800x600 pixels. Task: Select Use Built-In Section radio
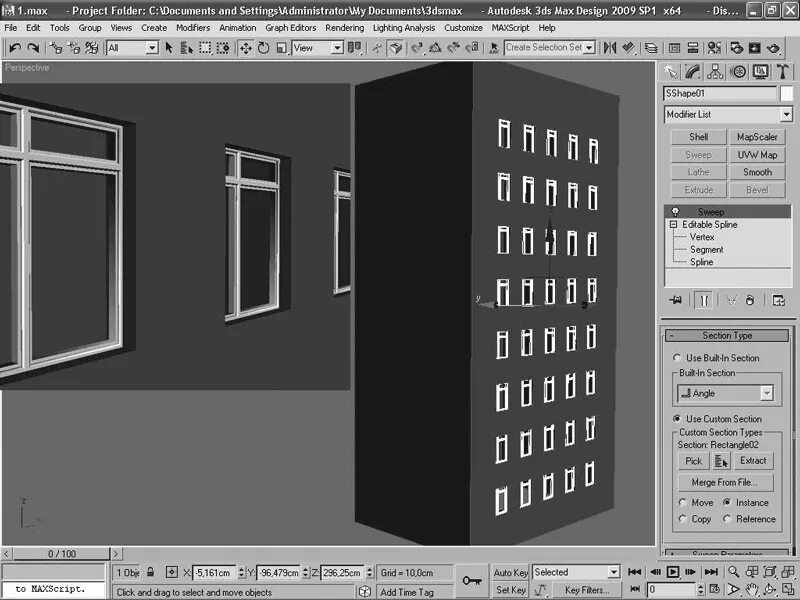pos(677,358)
